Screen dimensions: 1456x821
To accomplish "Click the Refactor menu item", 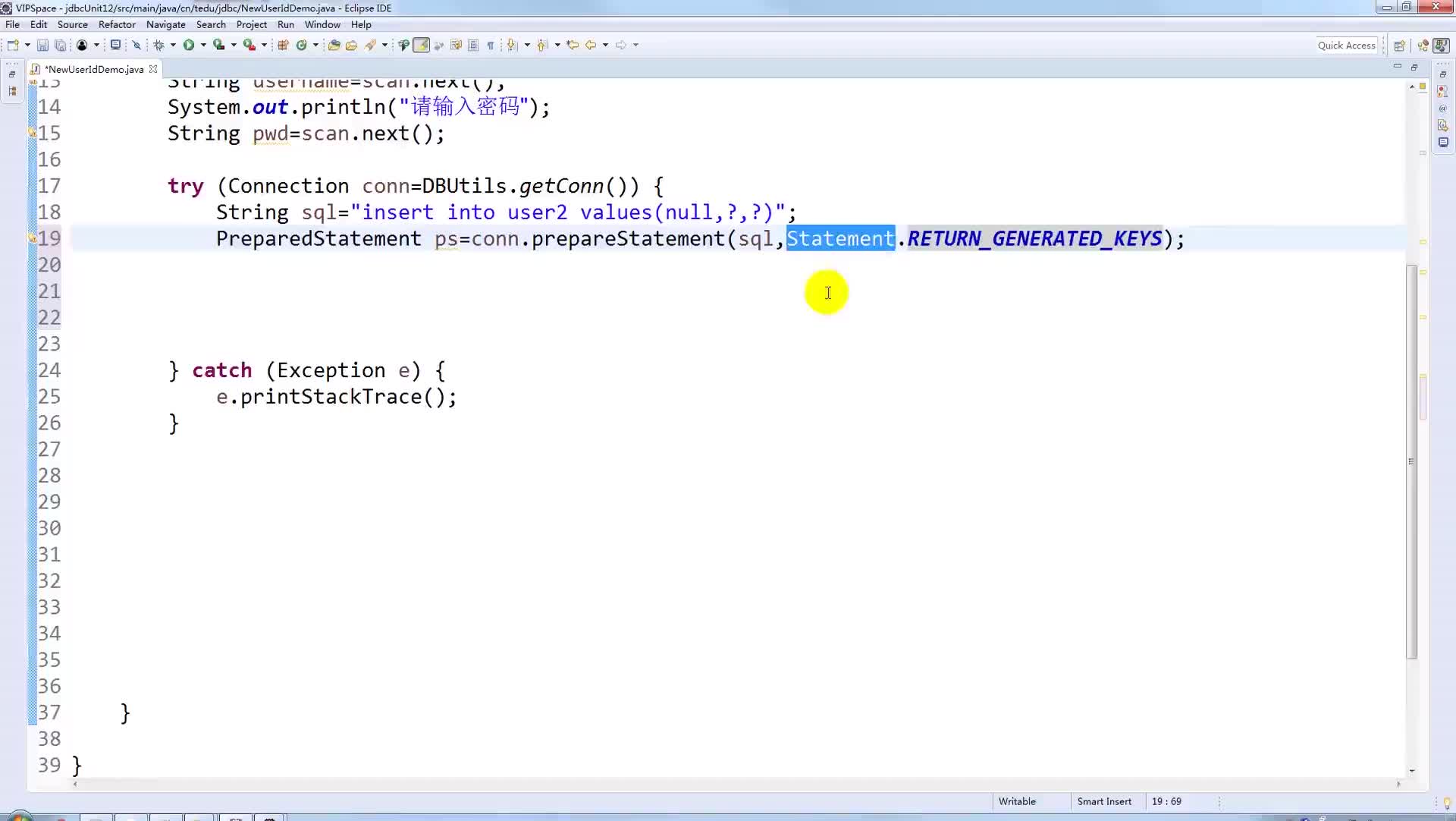I will click(x=117, y=24).
